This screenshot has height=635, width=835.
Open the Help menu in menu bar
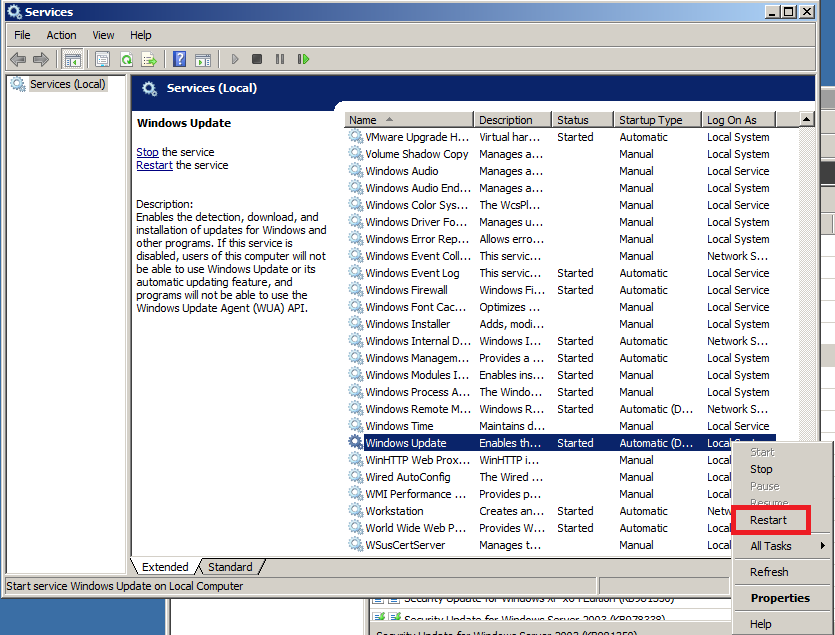point(141,35)
